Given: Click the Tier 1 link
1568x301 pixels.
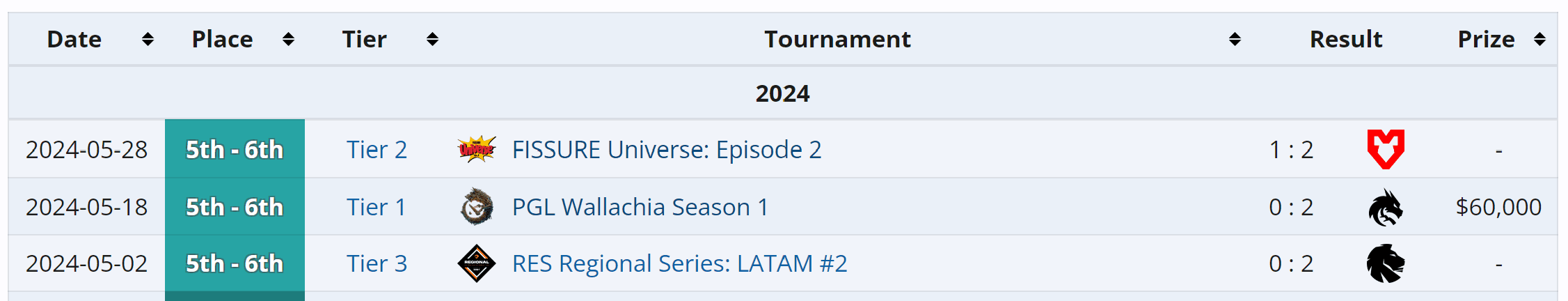Looking at the screenshot, I should click(x=377, y=207).
